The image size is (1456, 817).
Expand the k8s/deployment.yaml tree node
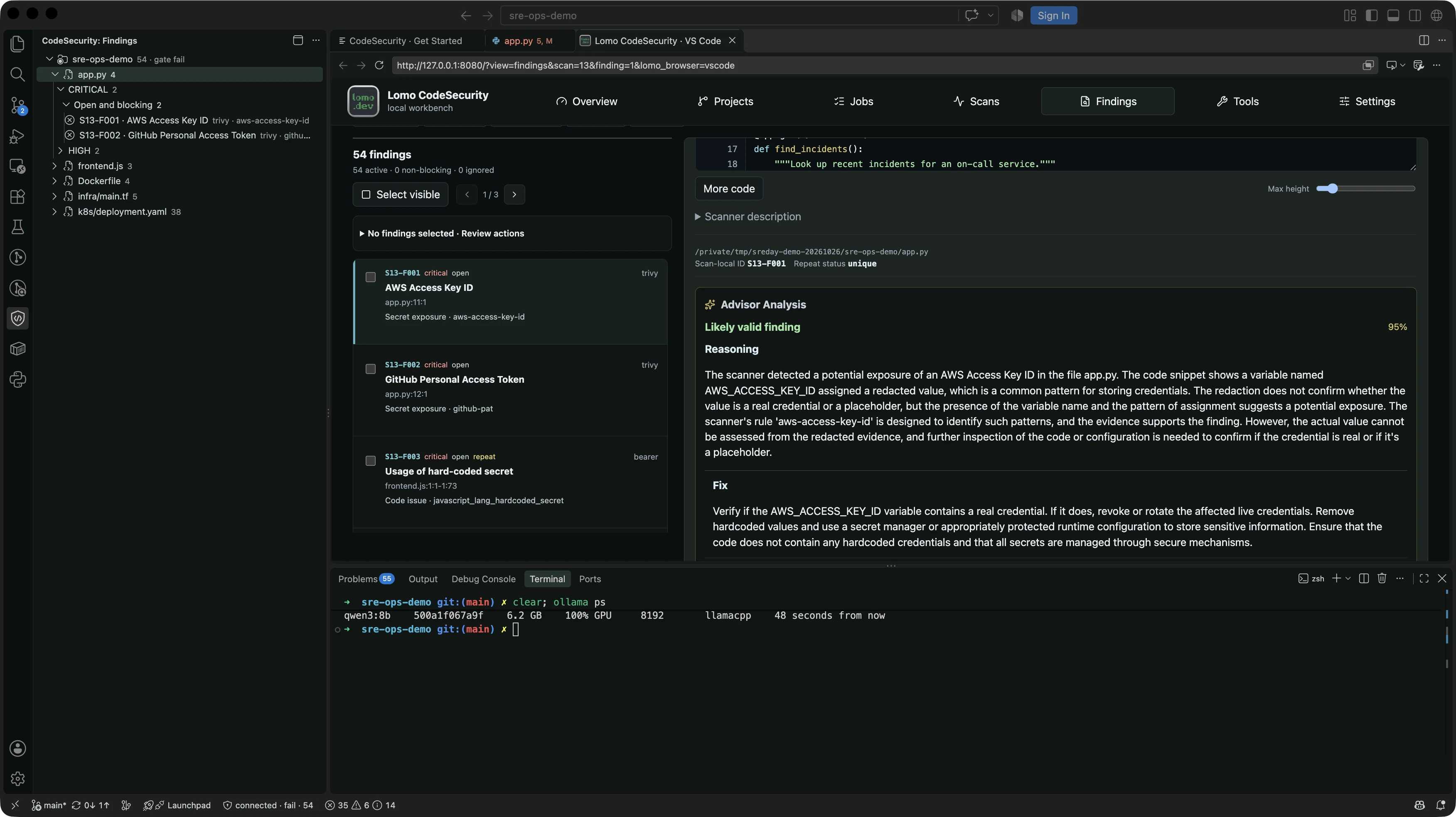[54, 212]
